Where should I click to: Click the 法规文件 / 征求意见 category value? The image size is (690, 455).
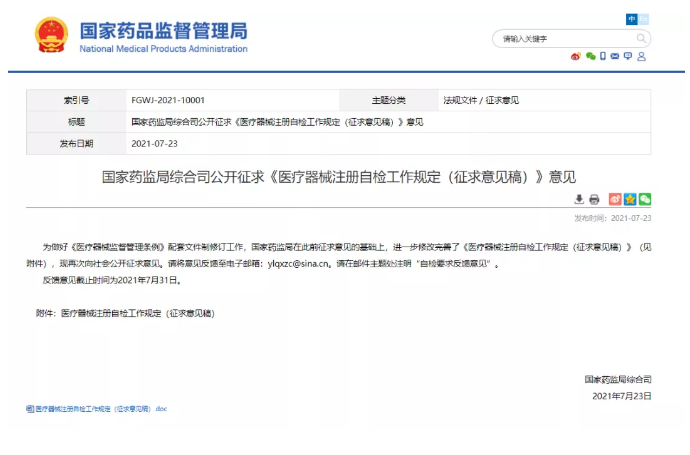pos(481,100)
